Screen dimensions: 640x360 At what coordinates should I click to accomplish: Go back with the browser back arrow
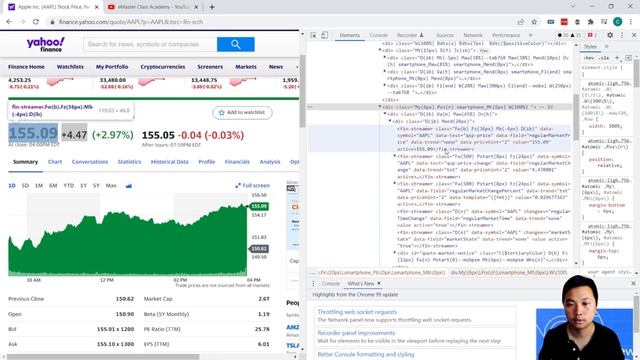[x=9, y=22]
